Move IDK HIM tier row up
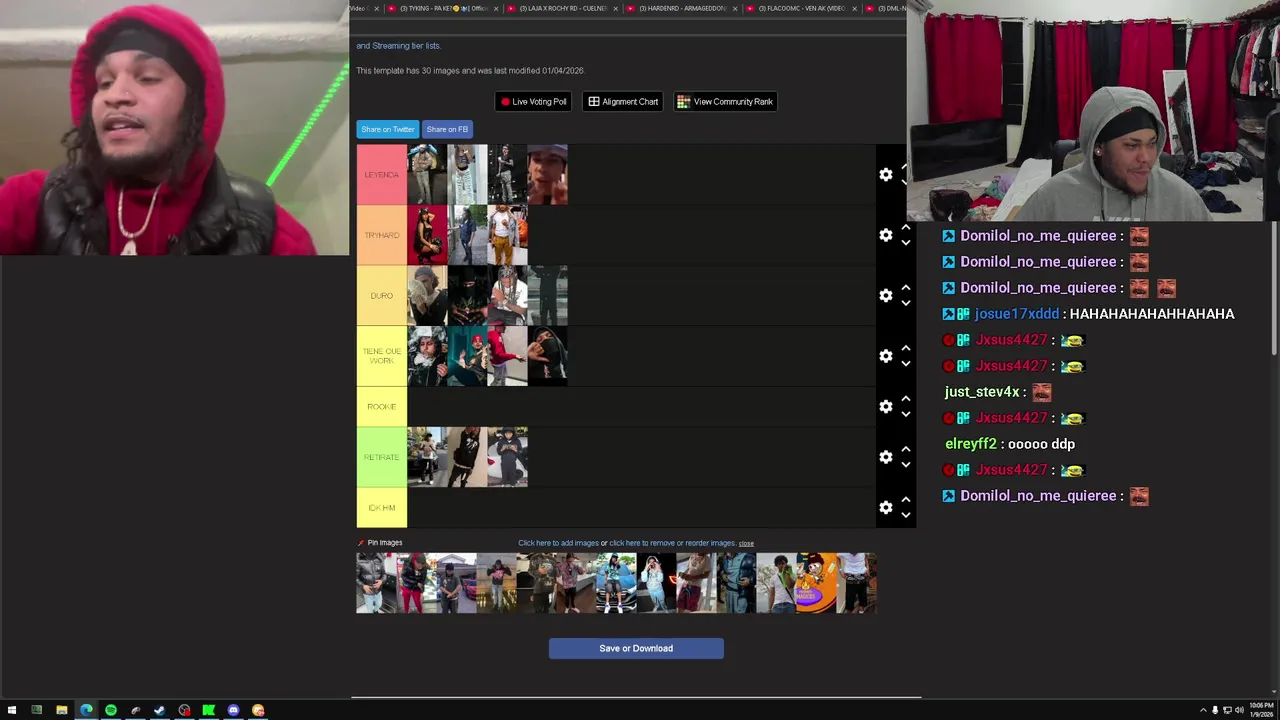Viewport: 1280px width, 720px height. point(906,500)
